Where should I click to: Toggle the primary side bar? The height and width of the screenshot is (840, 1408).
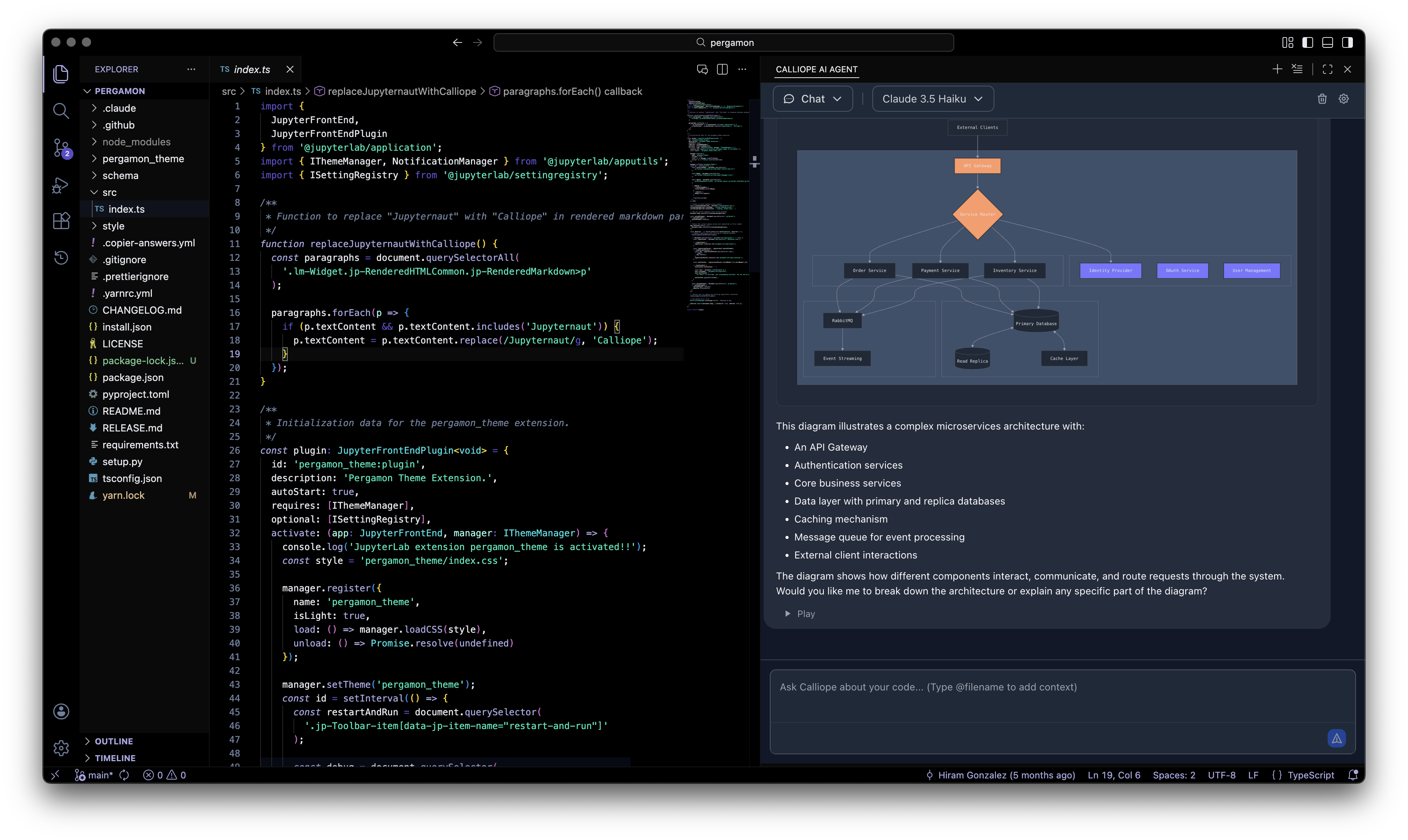(x=1307, y=42)
